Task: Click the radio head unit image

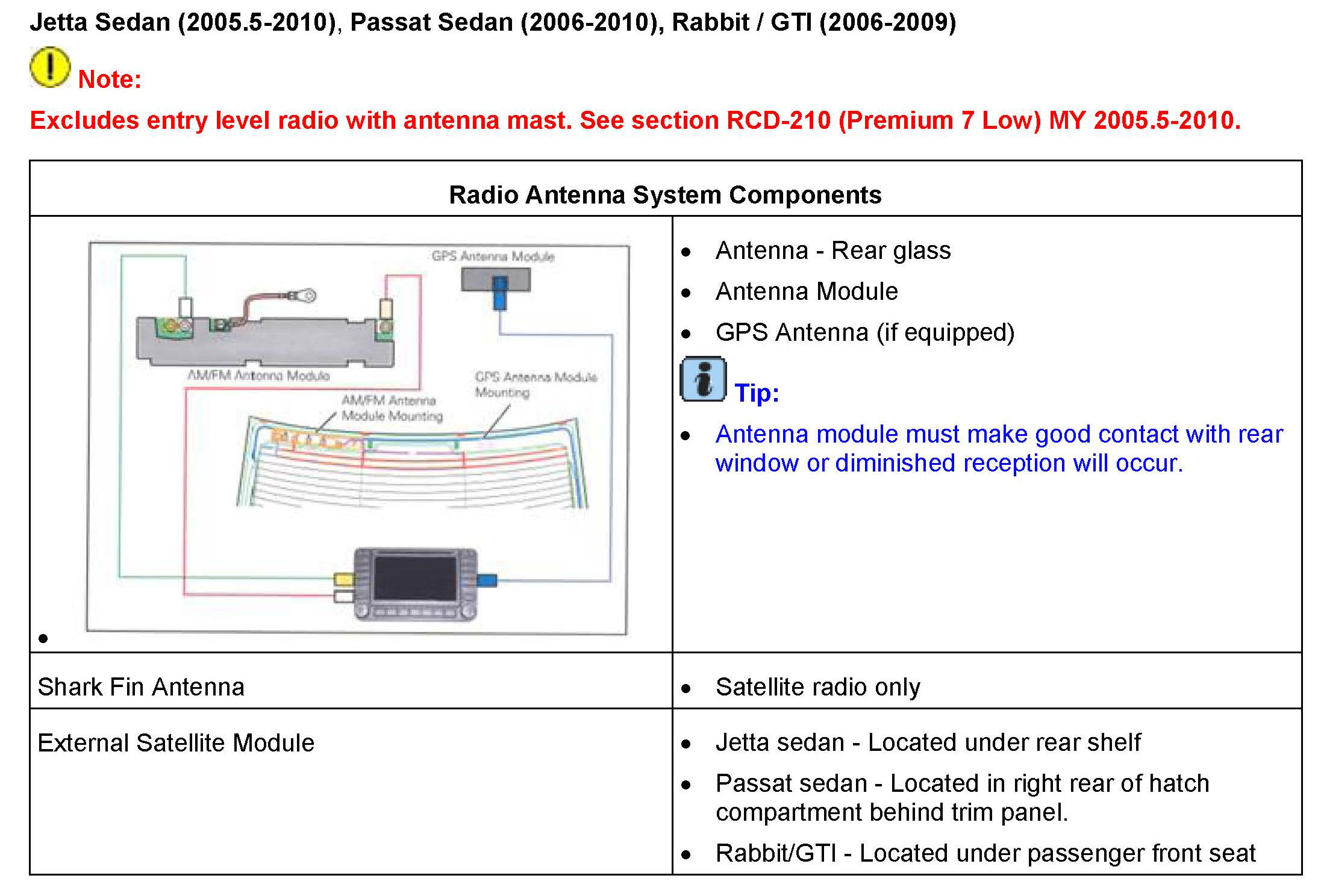Action: (416, 584)
